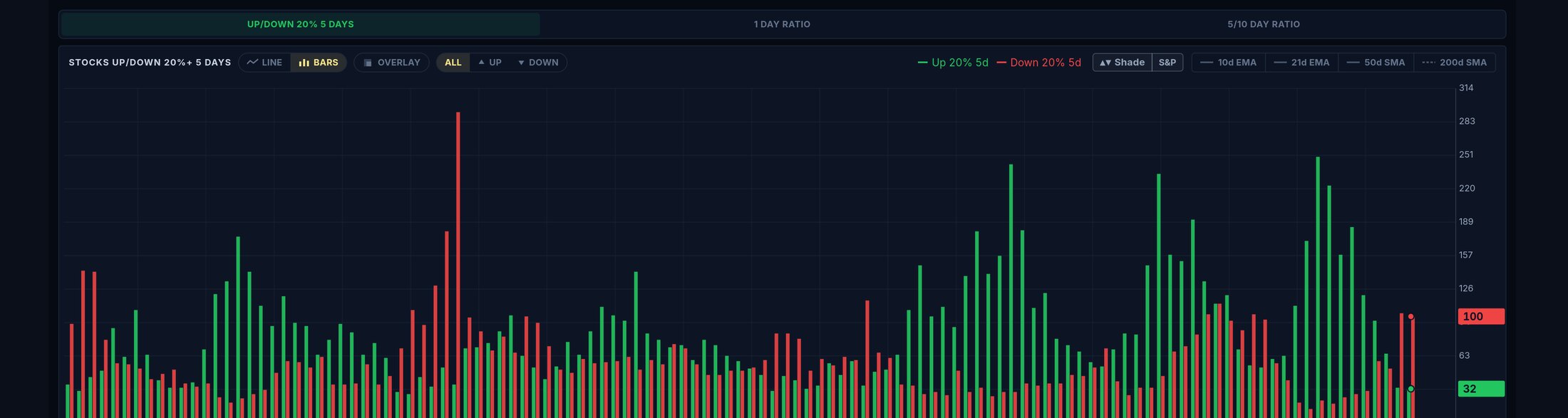The width and height of the screenshot is (1568, 418).
Task: Filter to DOWN stocks only
Action: [x=538, y=63]
